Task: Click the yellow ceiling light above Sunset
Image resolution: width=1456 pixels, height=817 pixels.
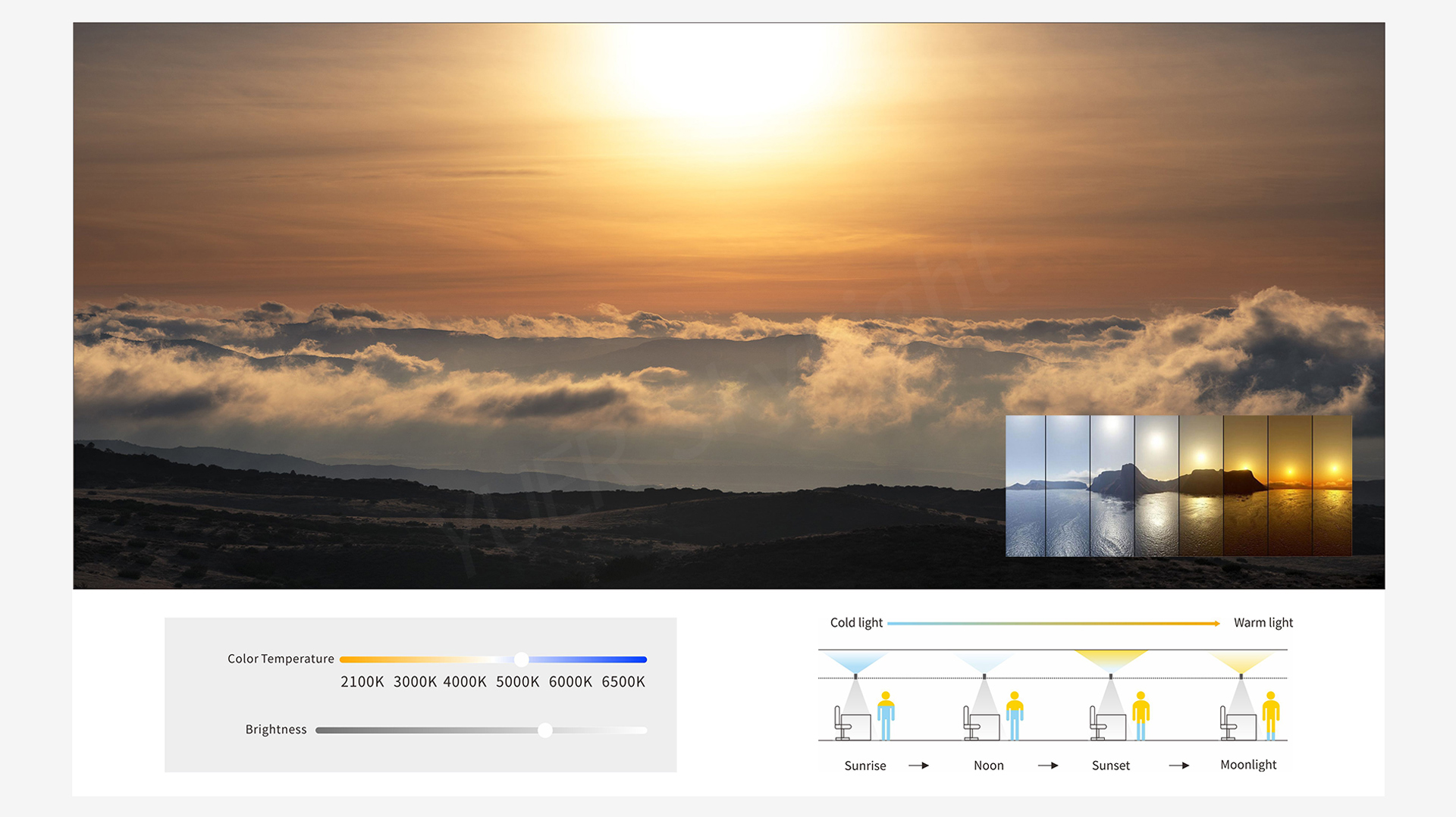Action: [x=1111, y=662]
